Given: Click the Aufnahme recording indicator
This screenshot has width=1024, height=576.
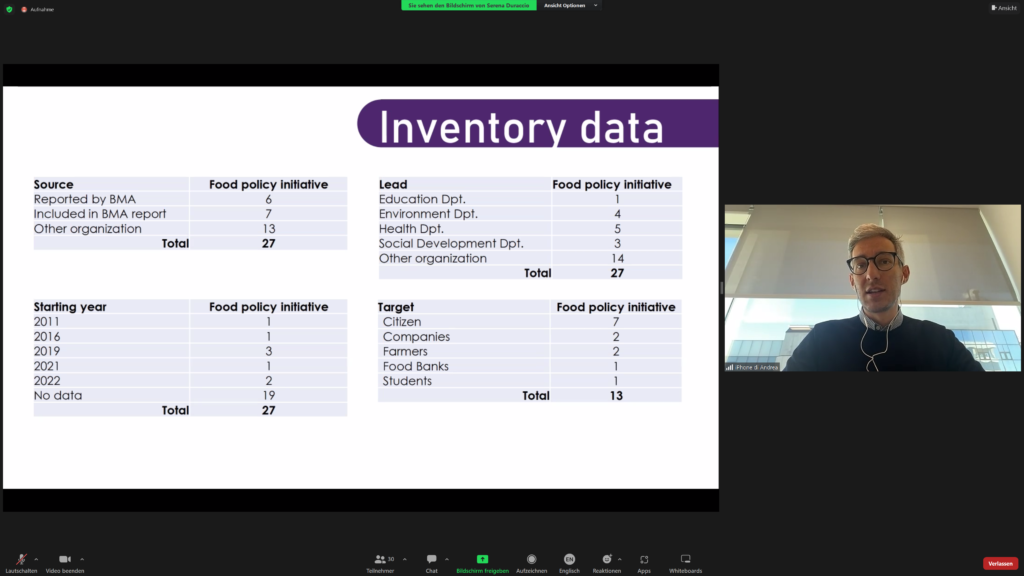Looking at the screenshot, I should point(38,9).
